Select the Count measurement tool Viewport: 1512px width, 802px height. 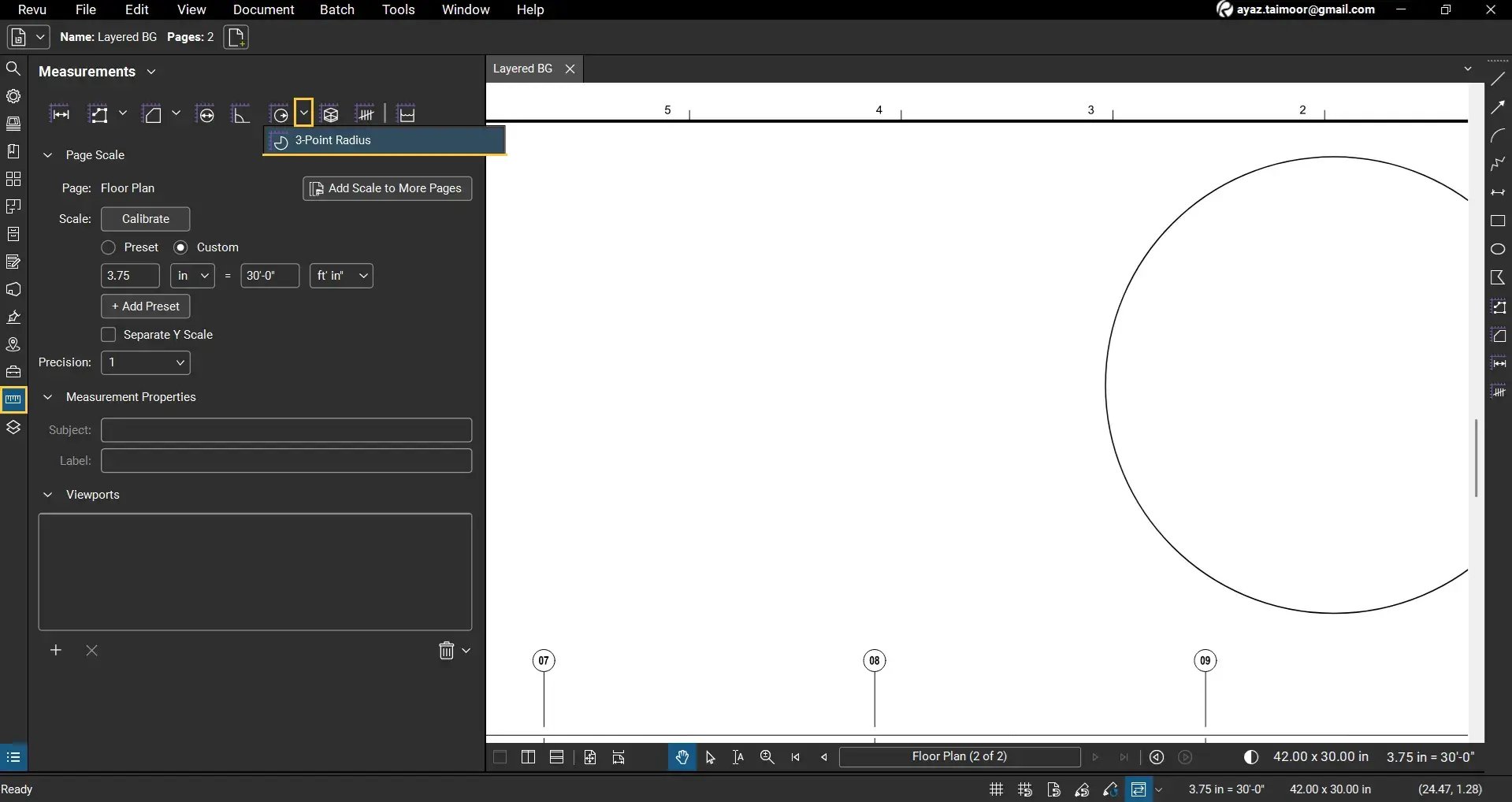[367, 113]
